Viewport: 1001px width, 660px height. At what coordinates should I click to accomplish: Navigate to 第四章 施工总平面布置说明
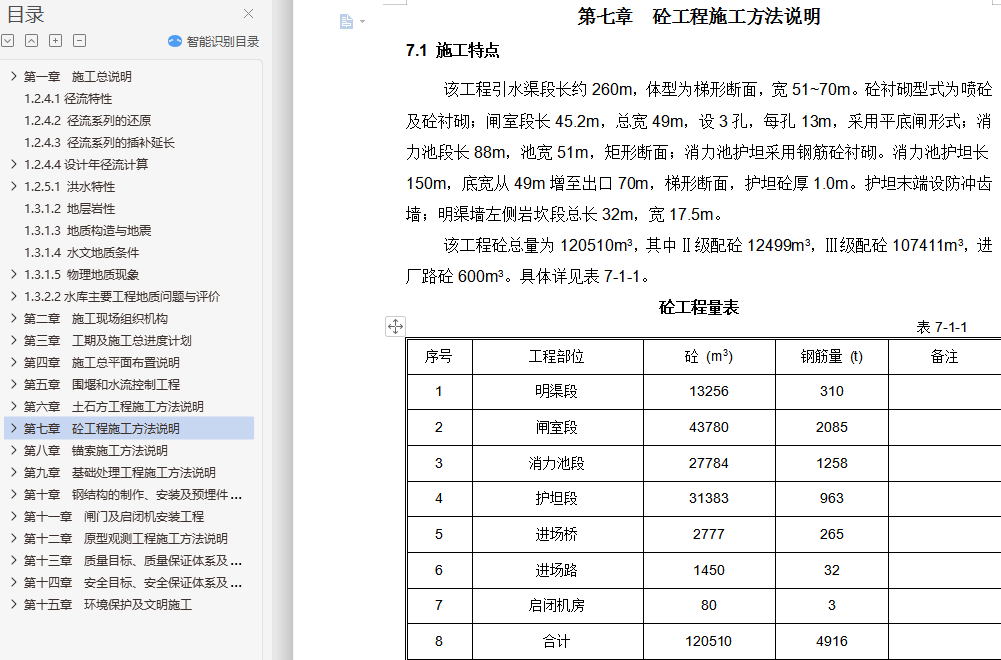(x=102, y=363)
